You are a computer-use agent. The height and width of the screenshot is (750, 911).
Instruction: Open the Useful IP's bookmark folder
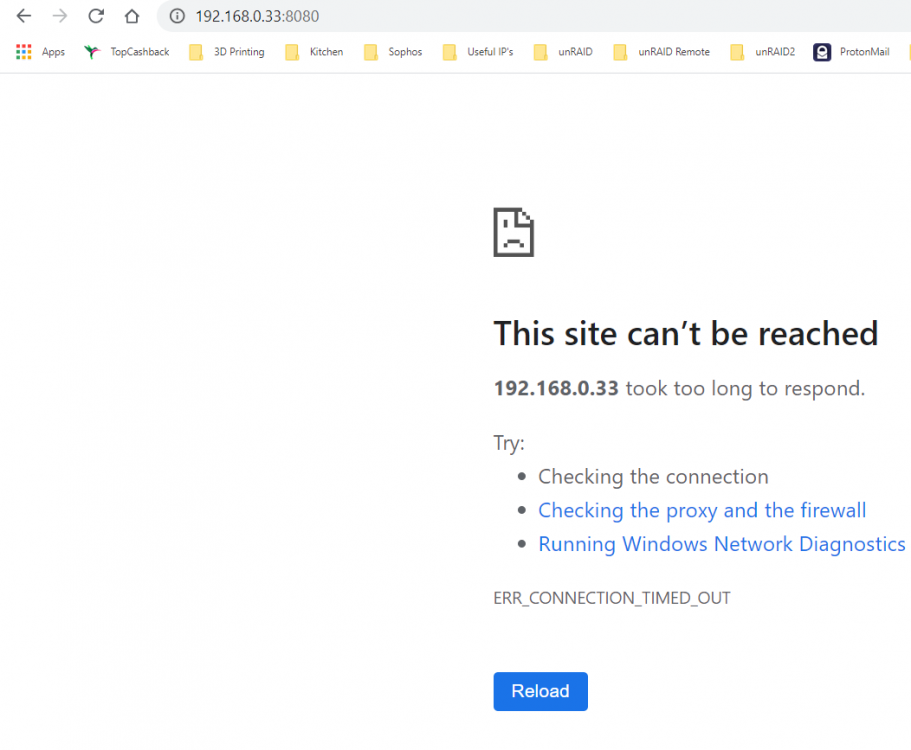(x=478, y=52)
